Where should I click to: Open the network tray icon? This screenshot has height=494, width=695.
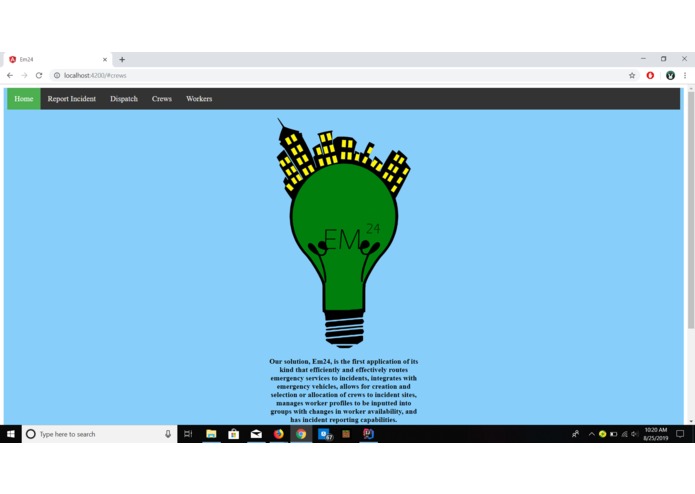pyautogui.click(x=624, y=434)
